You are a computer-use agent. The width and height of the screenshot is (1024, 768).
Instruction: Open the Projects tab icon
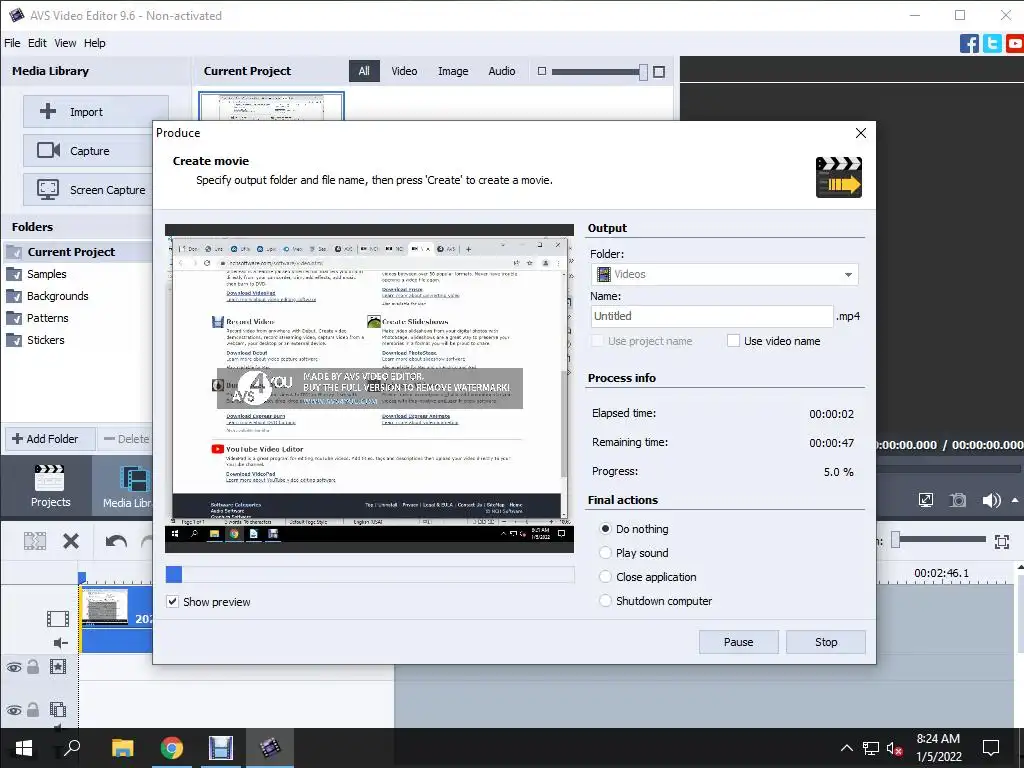(x=50, y=486)
